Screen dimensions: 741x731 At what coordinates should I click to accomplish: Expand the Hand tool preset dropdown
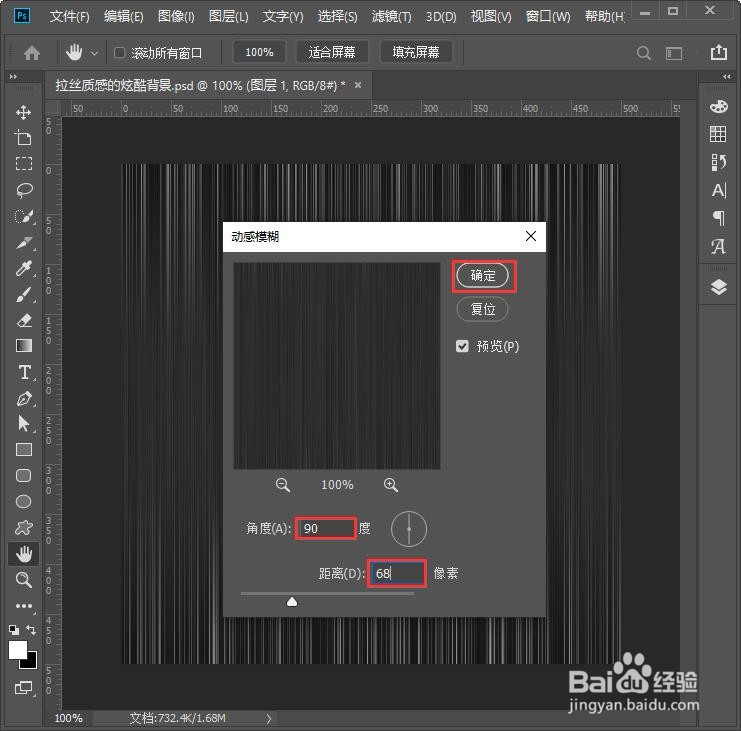95,53
